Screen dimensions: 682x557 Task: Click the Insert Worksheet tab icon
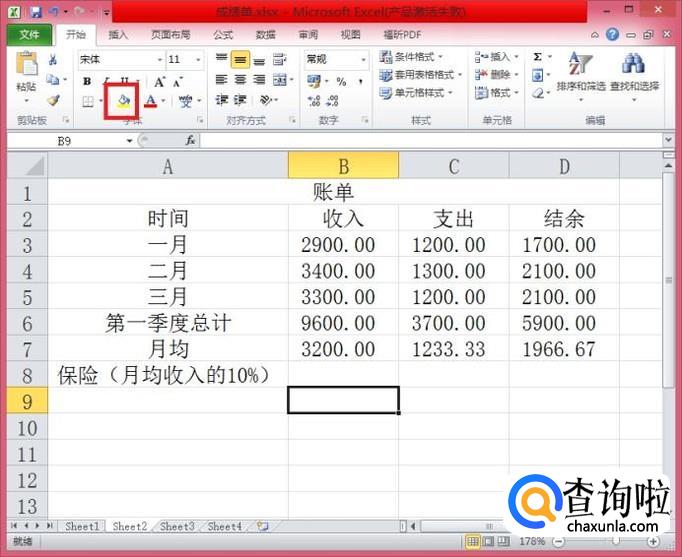pos(262,526)
